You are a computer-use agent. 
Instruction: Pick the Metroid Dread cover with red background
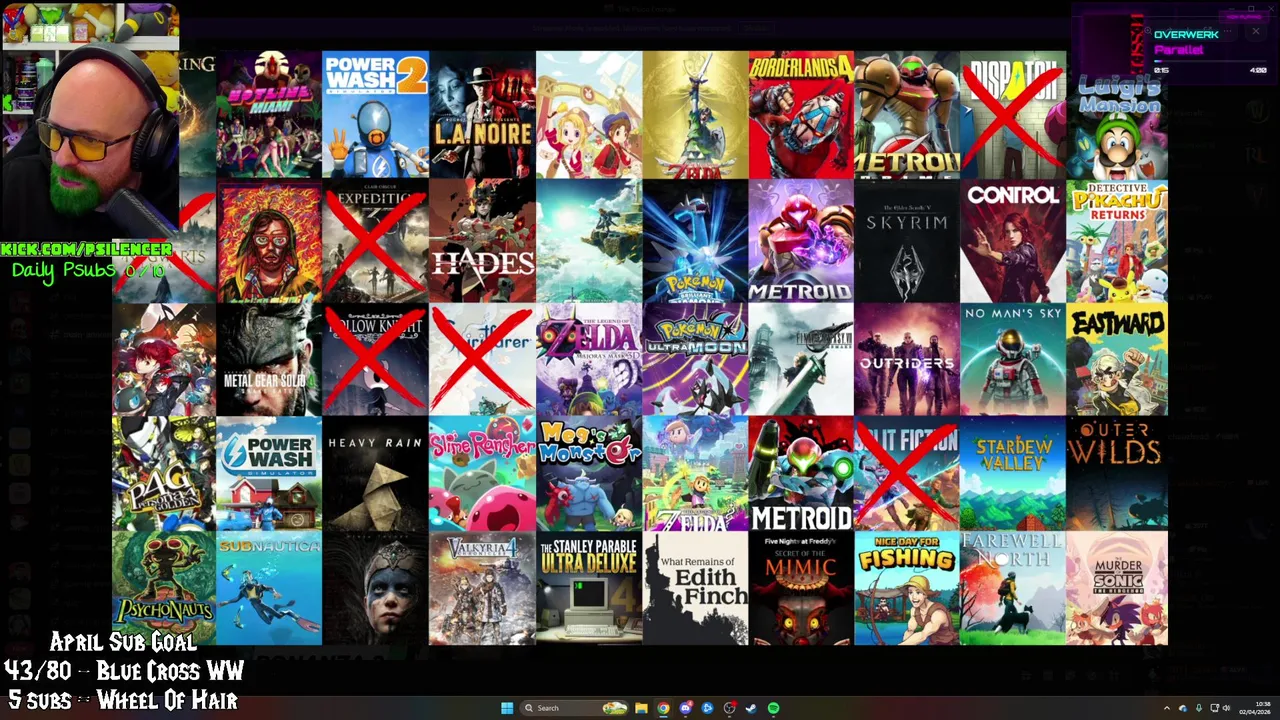801,473
